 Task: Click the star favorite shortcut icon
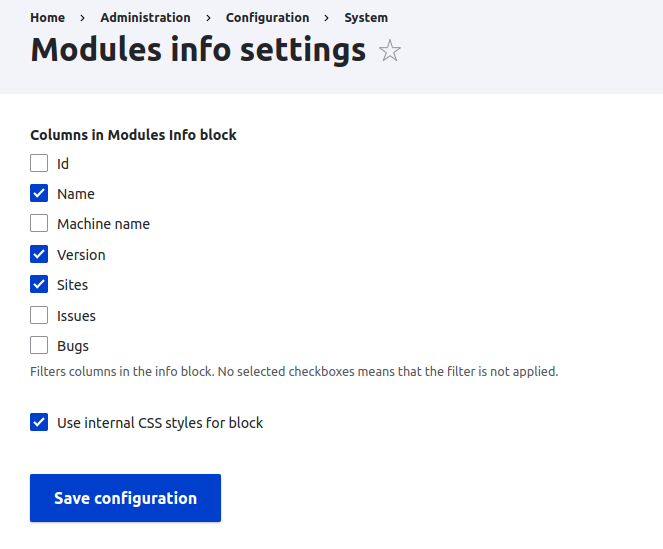pyautogui.click(x=389, y=50)
